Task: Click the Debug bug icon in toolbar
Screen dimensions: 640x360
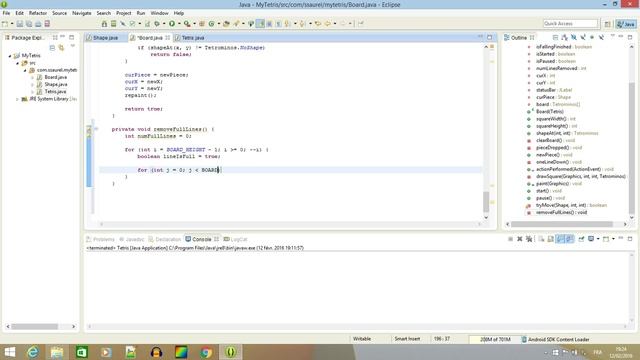Action: click(157, 24)
